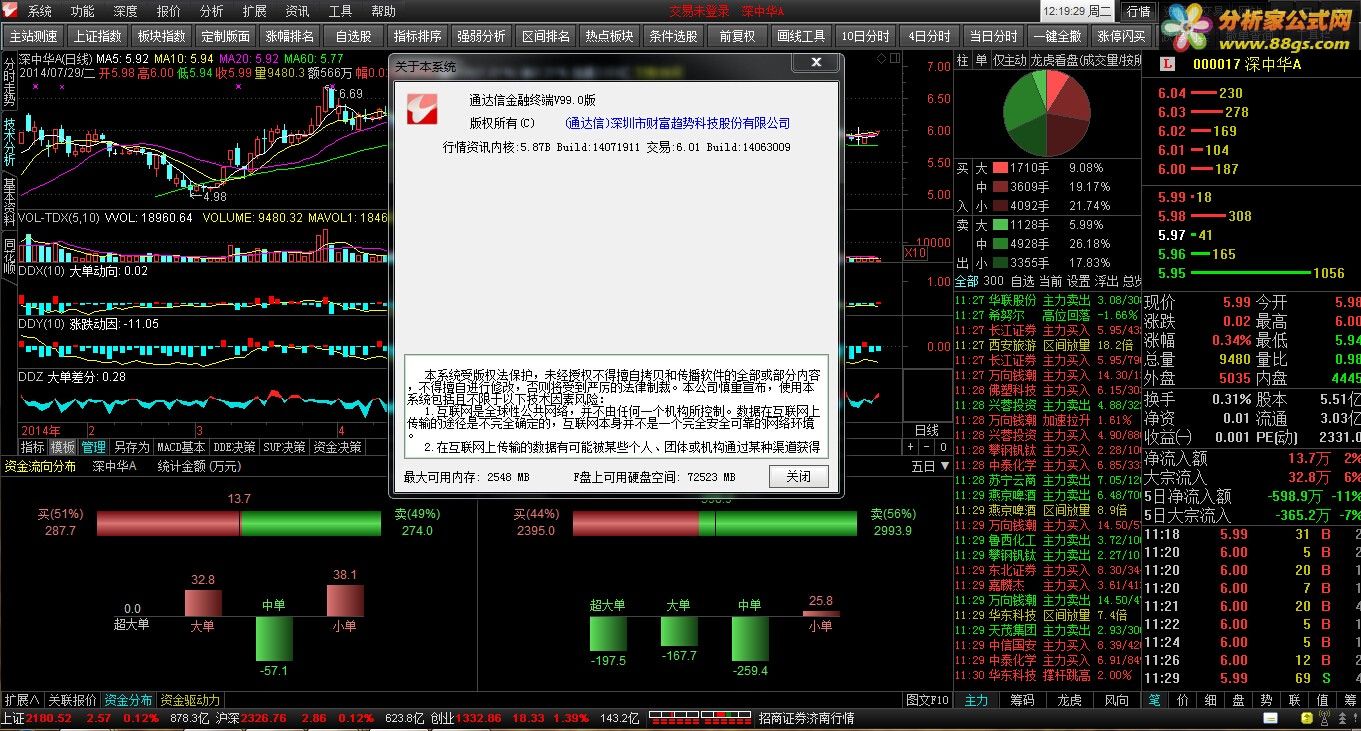Select the 资金决策 template tab
Screen dimensions: 1361x731
tap(337, 447)
